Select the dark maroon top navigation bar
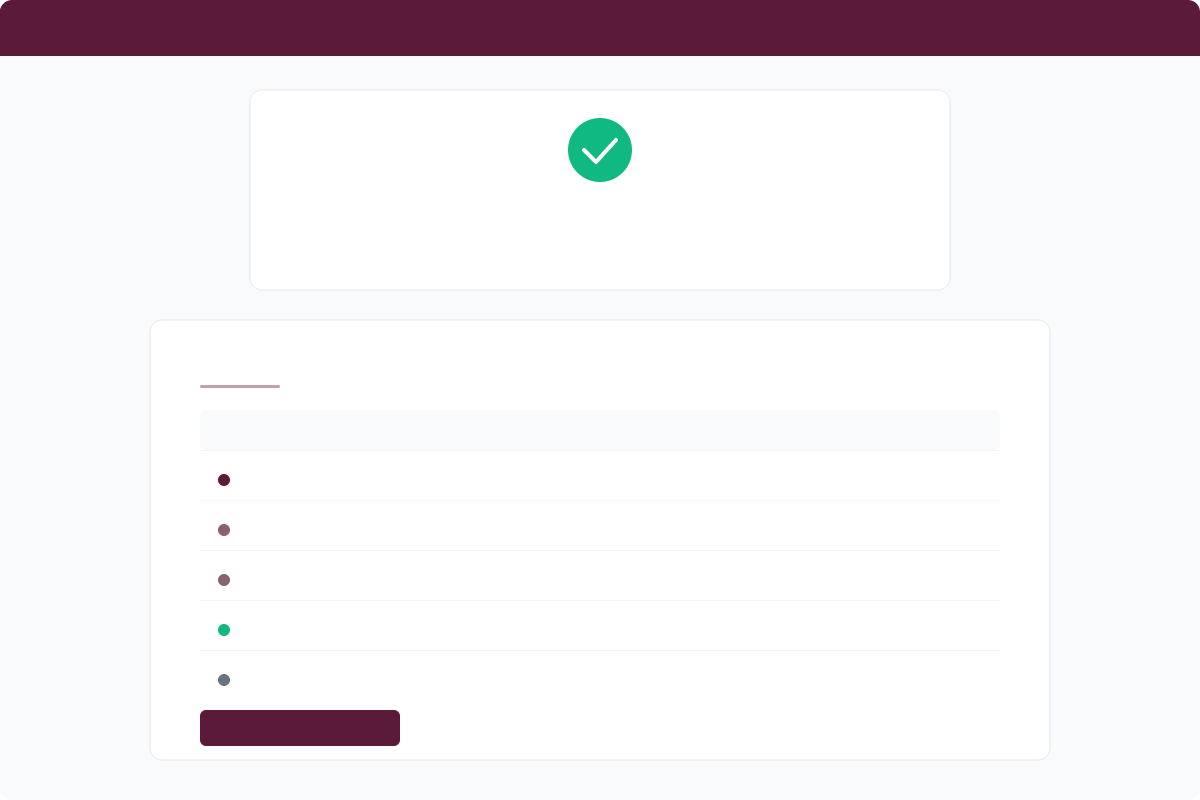This screenshot has height=800, width=1200. 600,27
